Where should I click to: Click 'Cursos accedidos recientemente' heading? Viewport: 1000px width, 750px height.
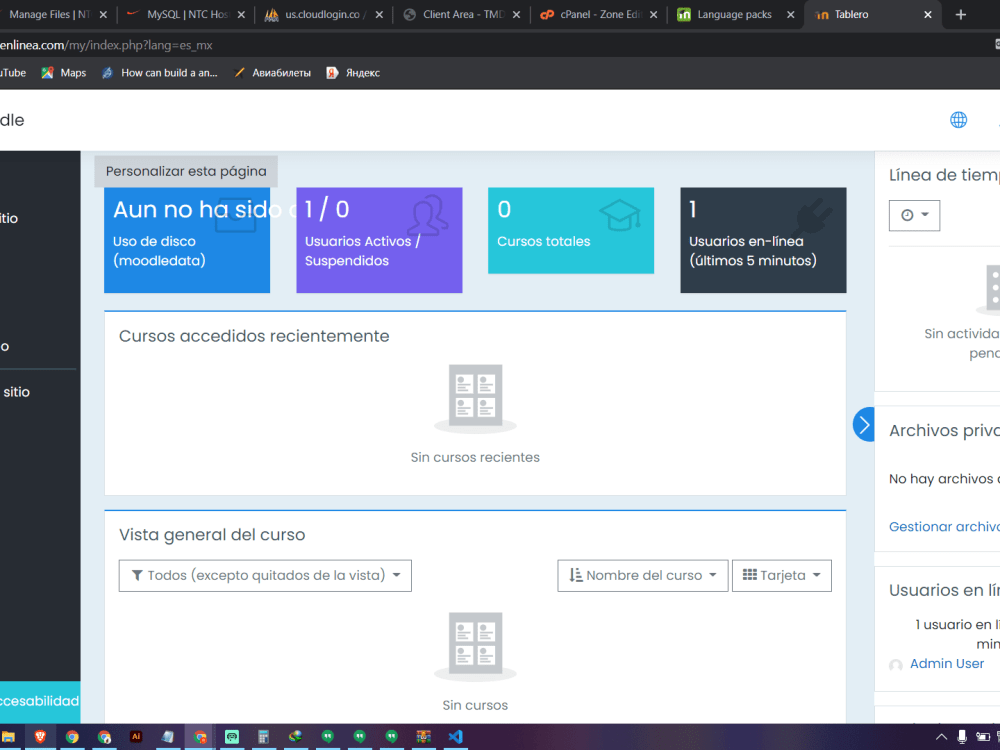(x=254, y=336)
